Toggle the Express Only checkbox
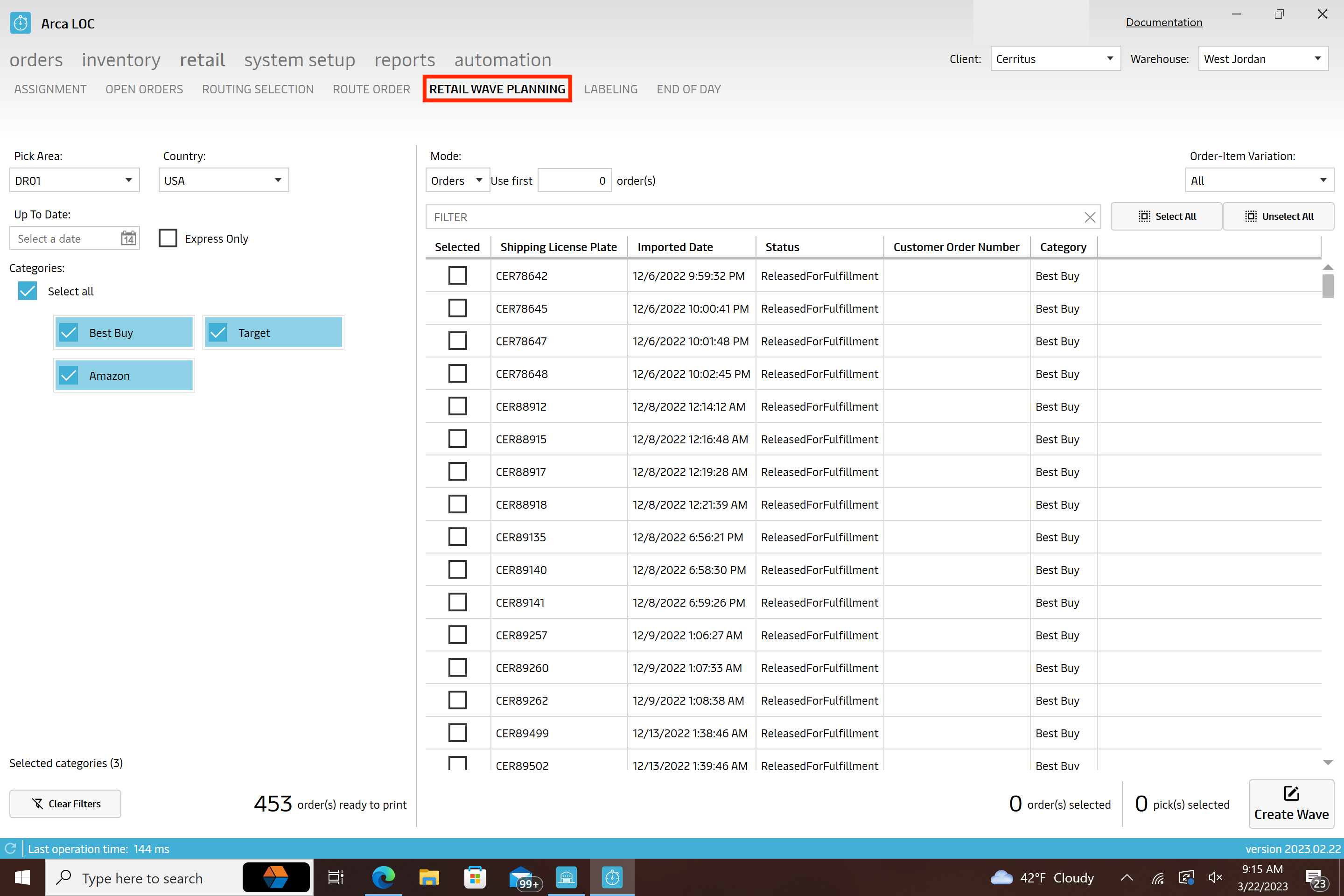Viewport: 1344px width, 896px height. [x=168, y=238]
